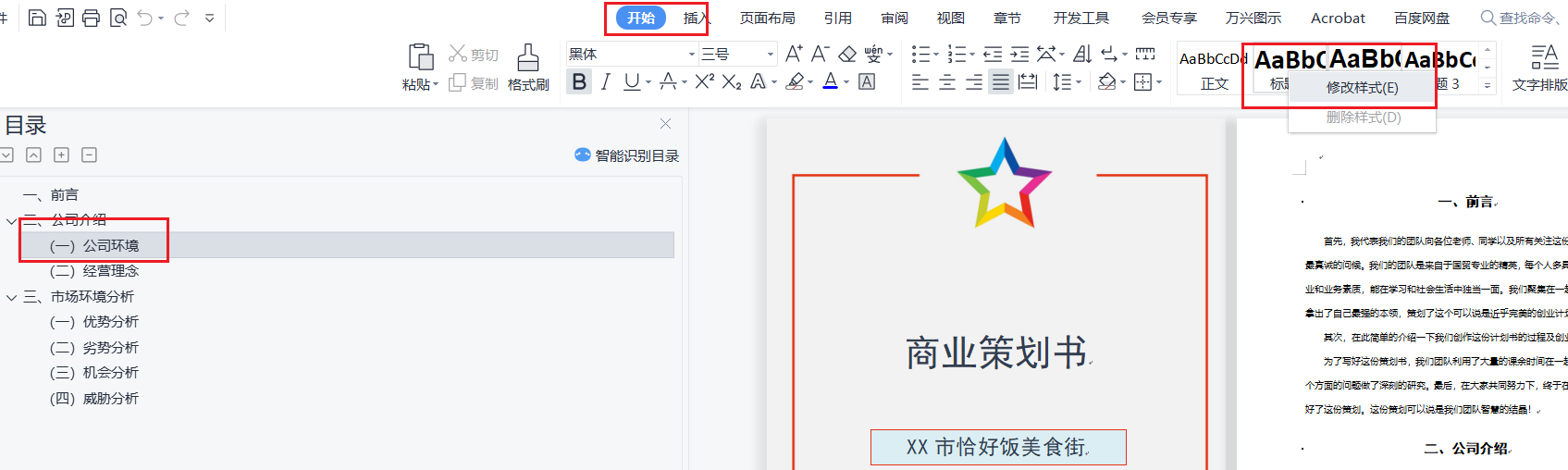The width and height of the screenshot is (1568, 470).
Task: Click the Paste (粘贴) clipboard icon
Action: tap(421, 57)
